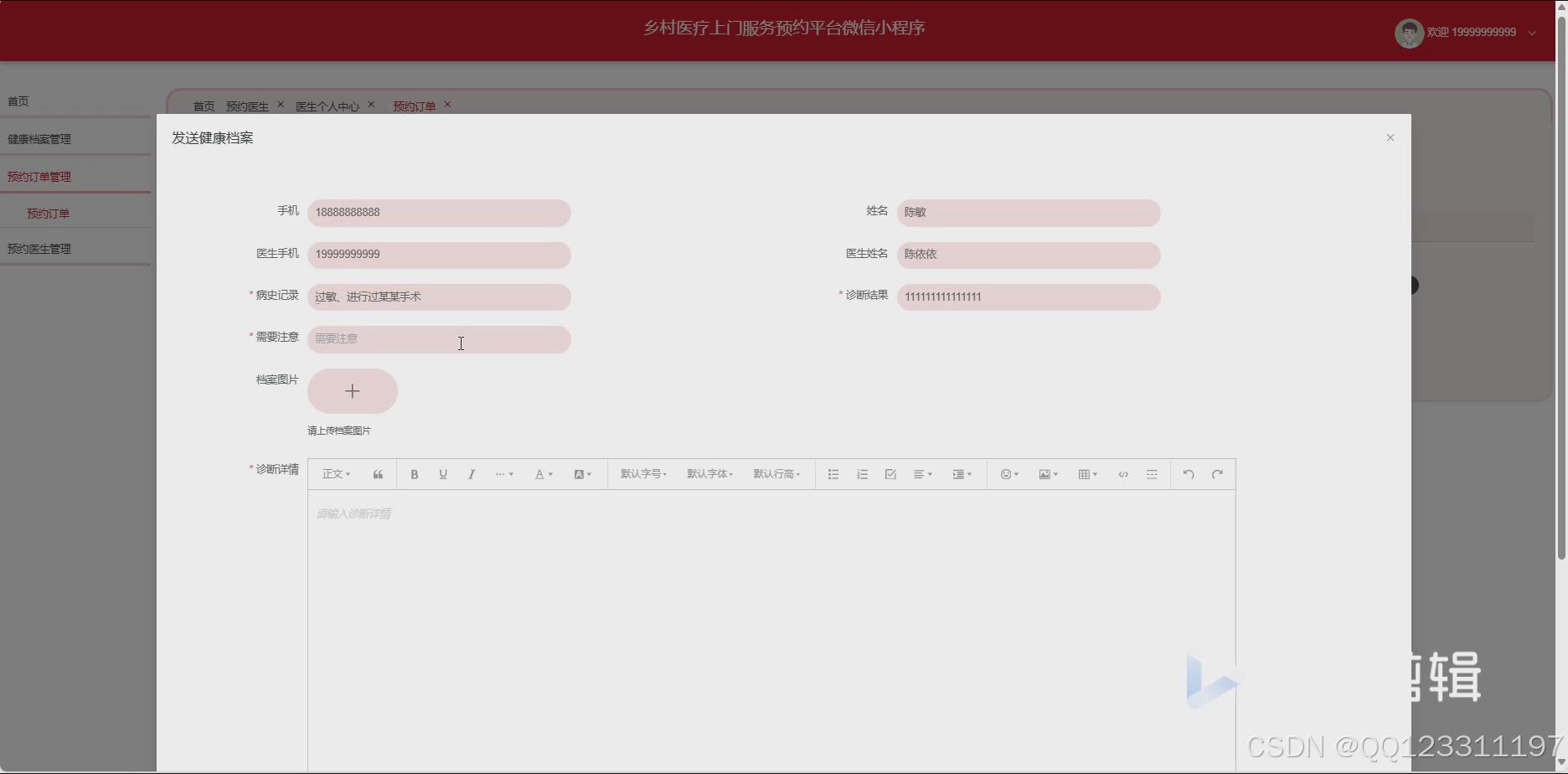Open the indent options dropdown
1568x774 pixels.
tap(962, 474)
